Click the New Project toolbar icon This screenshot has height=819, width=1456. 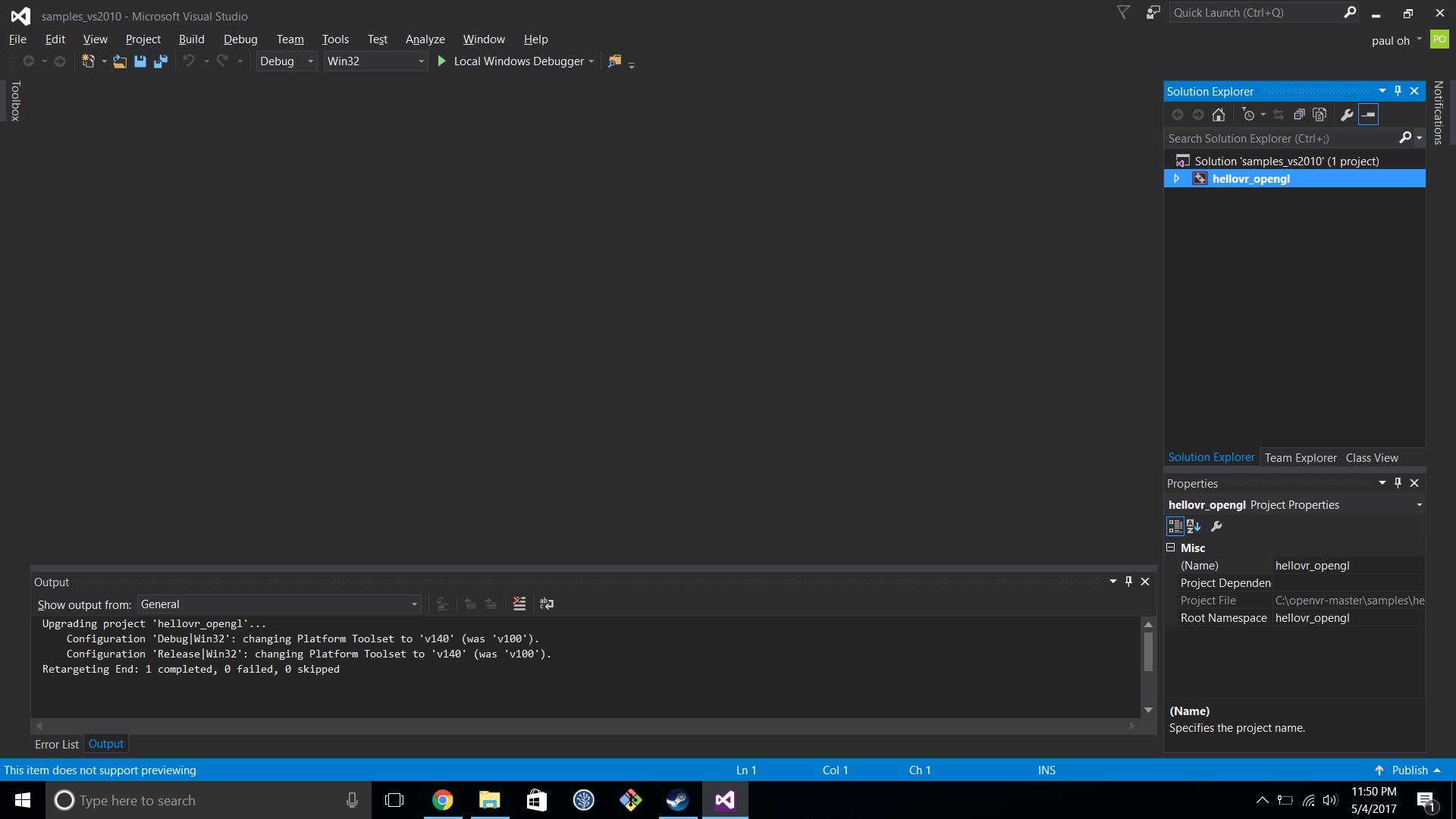tap(88, 61)
